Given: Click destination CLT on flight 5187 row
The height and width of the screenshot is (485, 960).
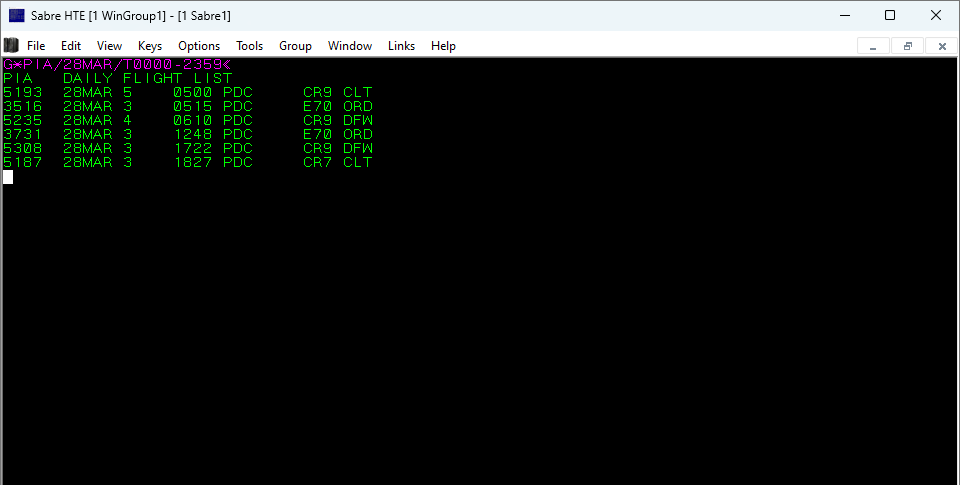Looking at the screenshot, I should pyautogui.click(x=358, y=163).
